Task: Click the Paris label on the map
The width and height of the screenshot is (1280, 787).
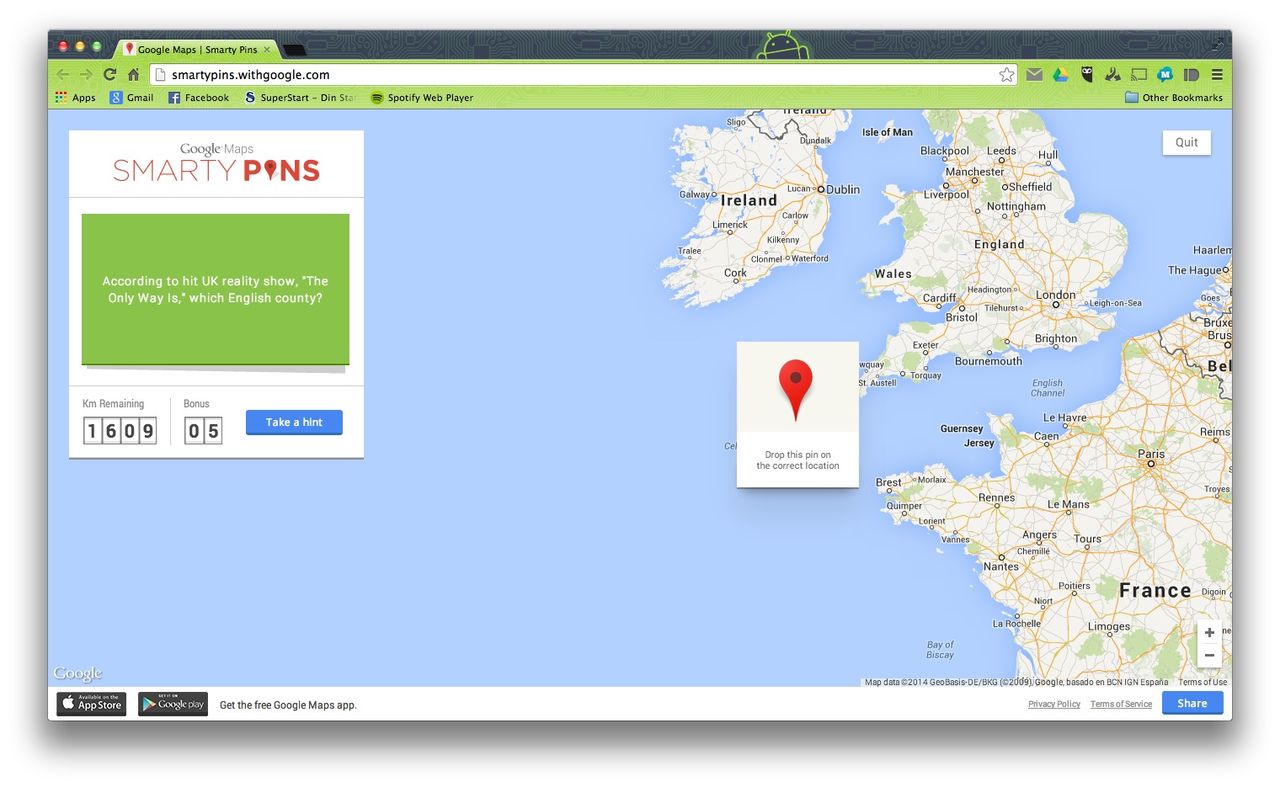Action: (1151, 454)
